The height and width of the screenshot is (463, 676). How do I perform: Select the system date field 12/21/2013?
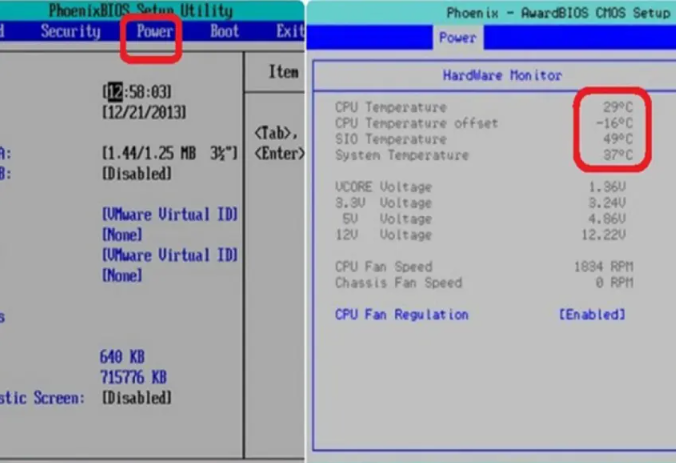point(144,113)
